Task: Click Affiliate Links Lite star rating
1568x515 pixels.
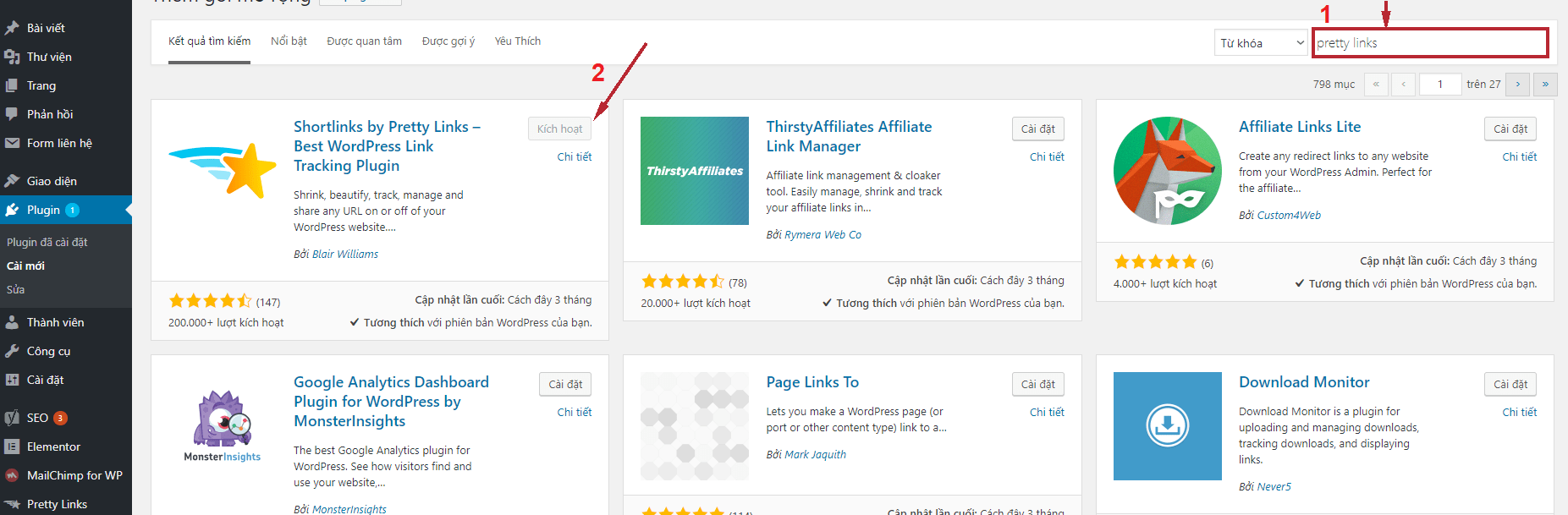Action: pos(1155,261)
